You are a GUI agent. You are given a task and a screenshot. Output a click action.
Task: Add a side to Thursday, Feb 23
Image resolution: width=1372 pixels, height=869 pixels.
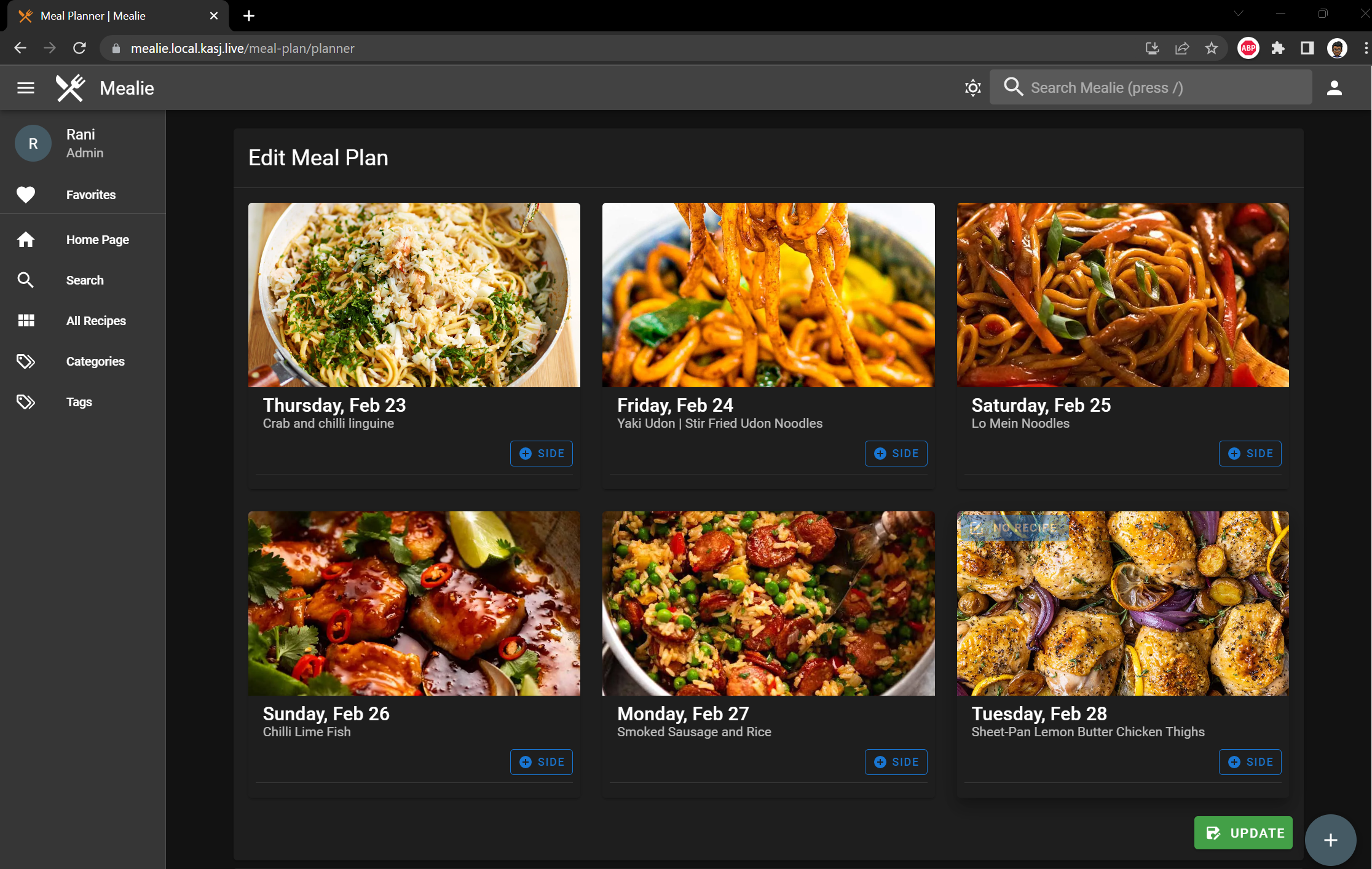[x=541, y=454]
